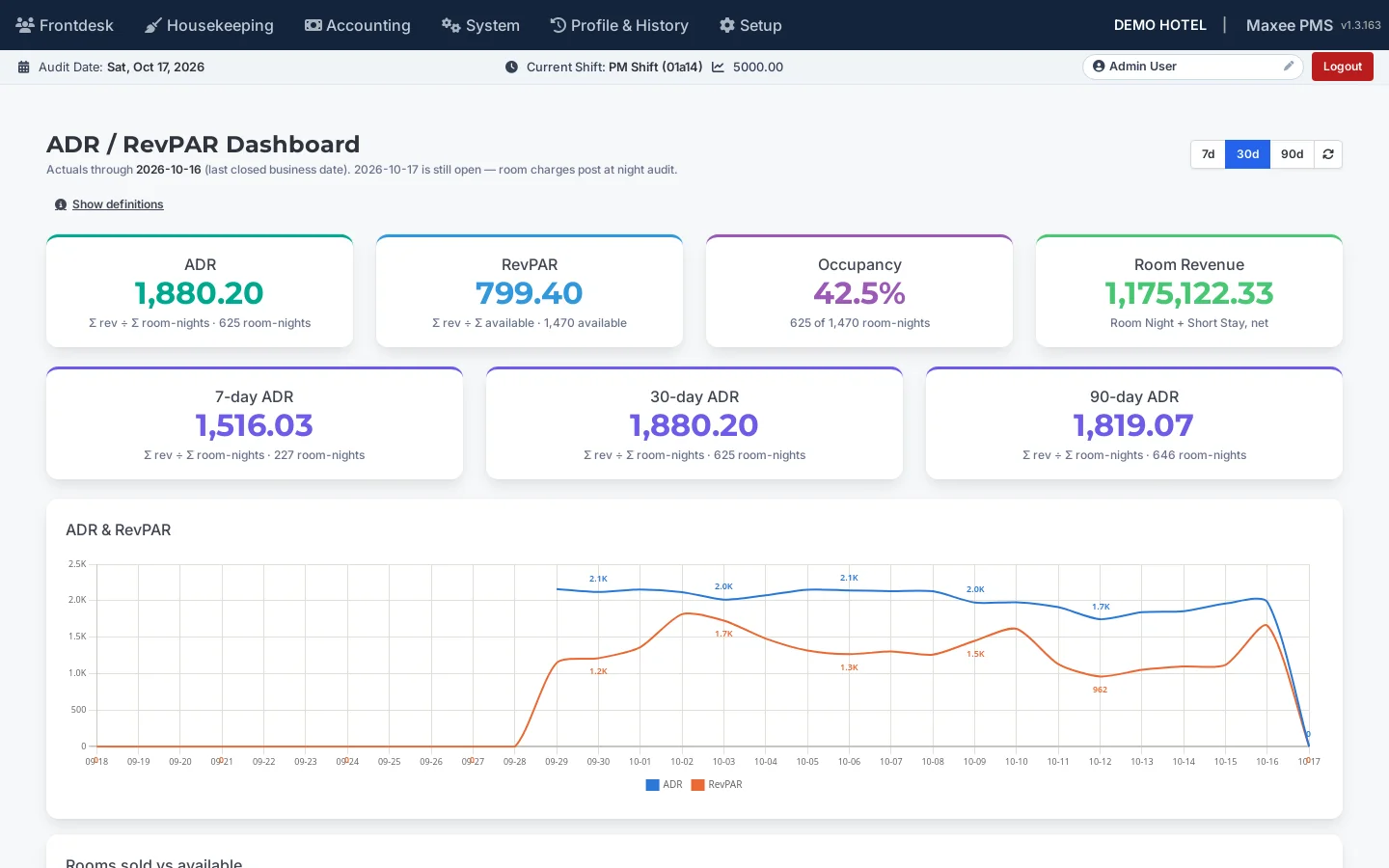Screen dimensions: 1389x868
Task: Click the line-chart icon next to 5000.00
Action: [718, 67]
